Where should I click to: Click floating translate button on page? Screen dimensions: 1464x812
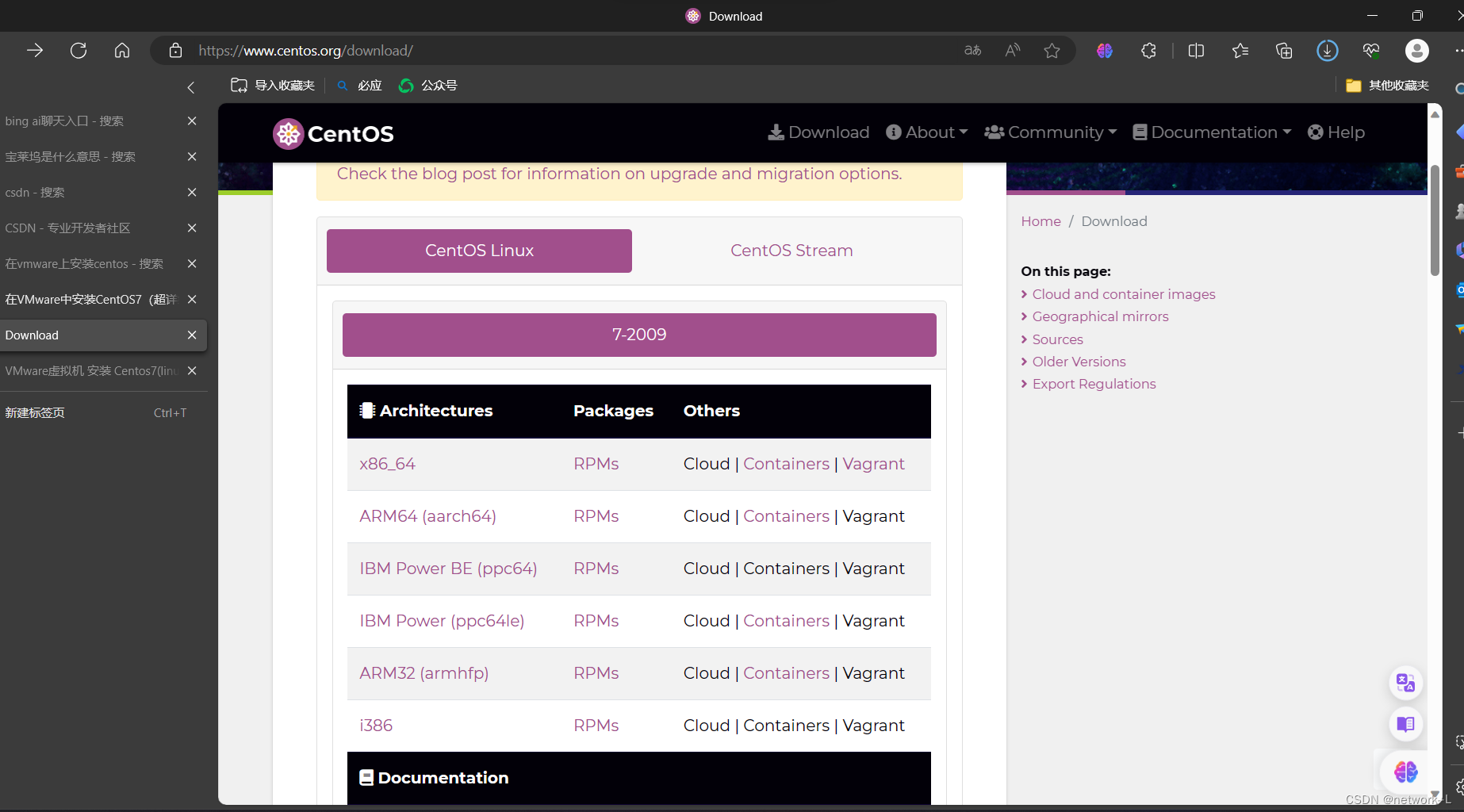(x=1406, y=683)
